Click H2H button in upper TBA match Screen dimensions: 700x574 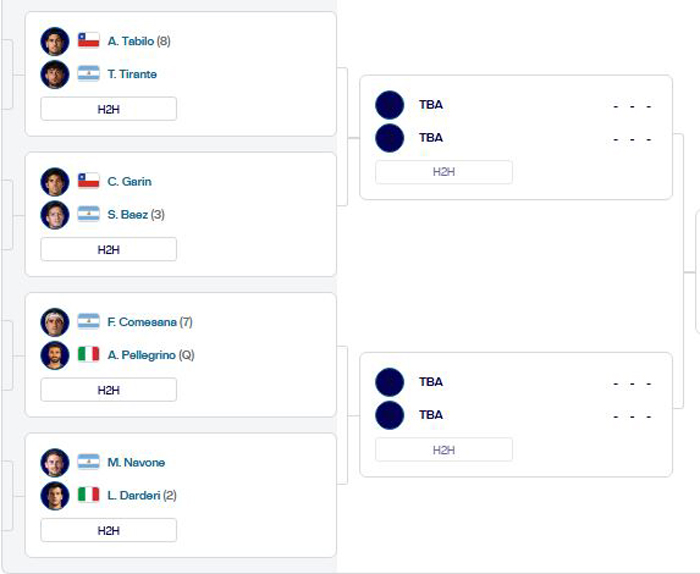tap(443, 172)
